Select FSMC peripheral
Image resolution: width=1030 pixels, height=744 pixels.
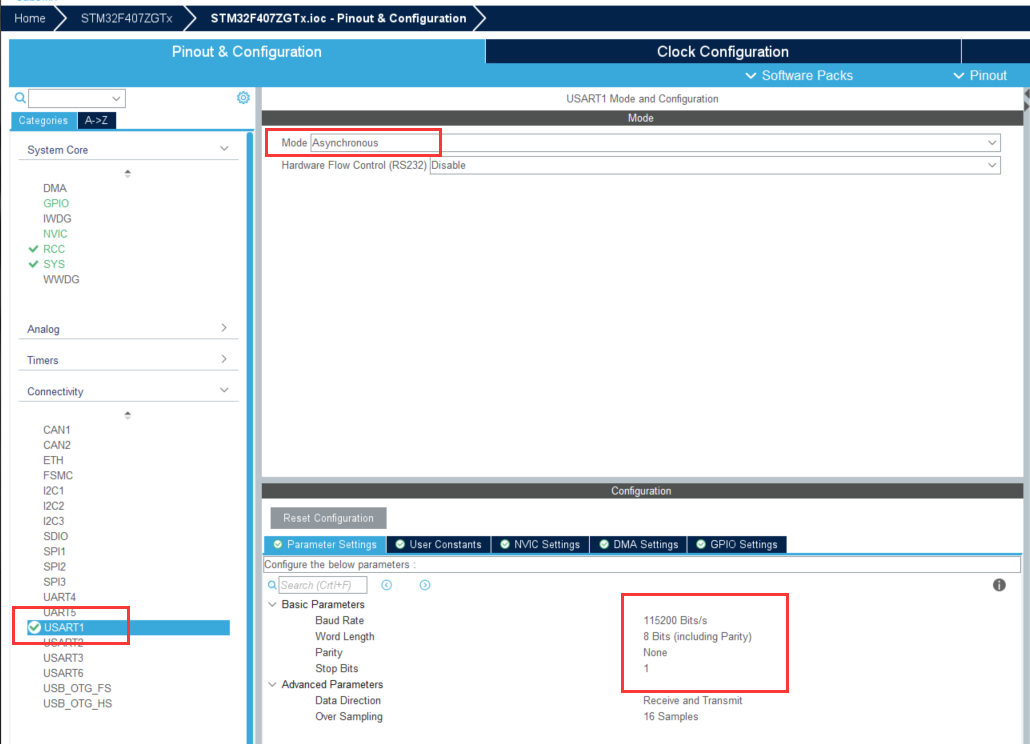(58, 475)
